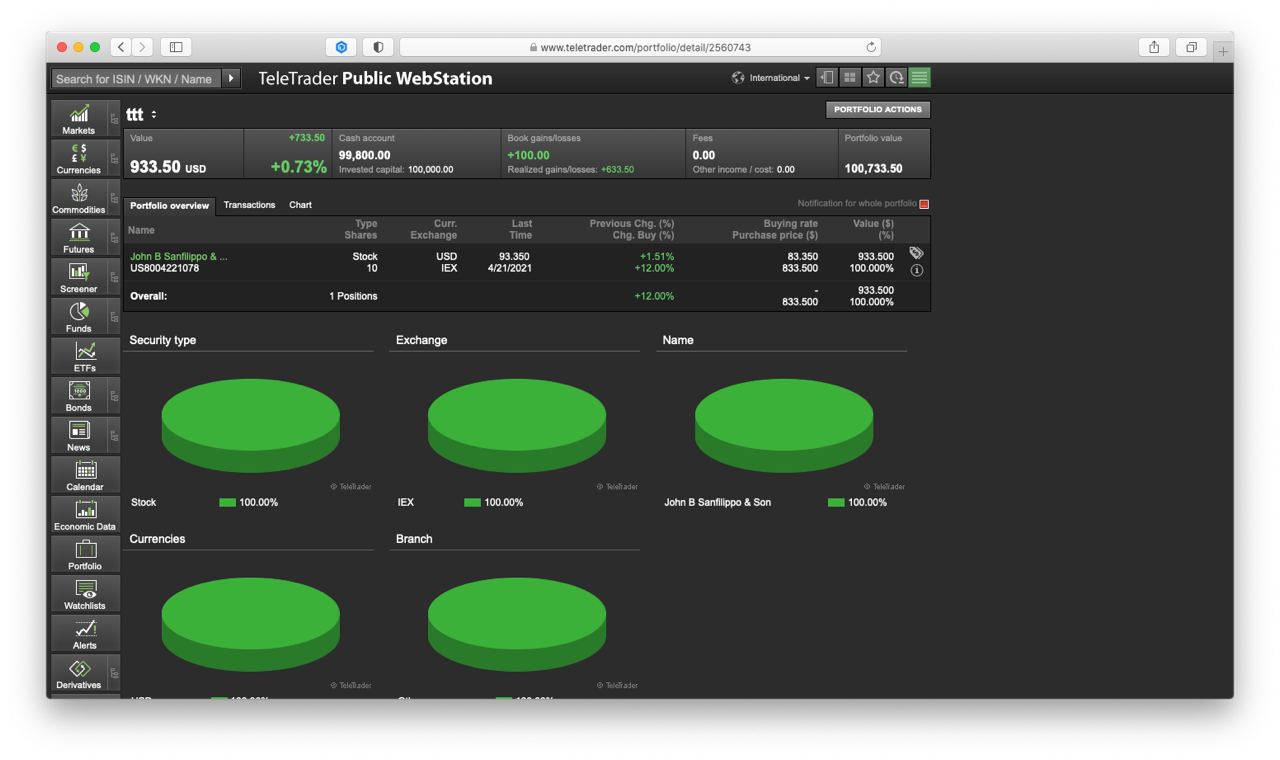Click the green John B Sanfilippo & Son legend swatch
Screen dimensions: 1280x760
point(836,502)
